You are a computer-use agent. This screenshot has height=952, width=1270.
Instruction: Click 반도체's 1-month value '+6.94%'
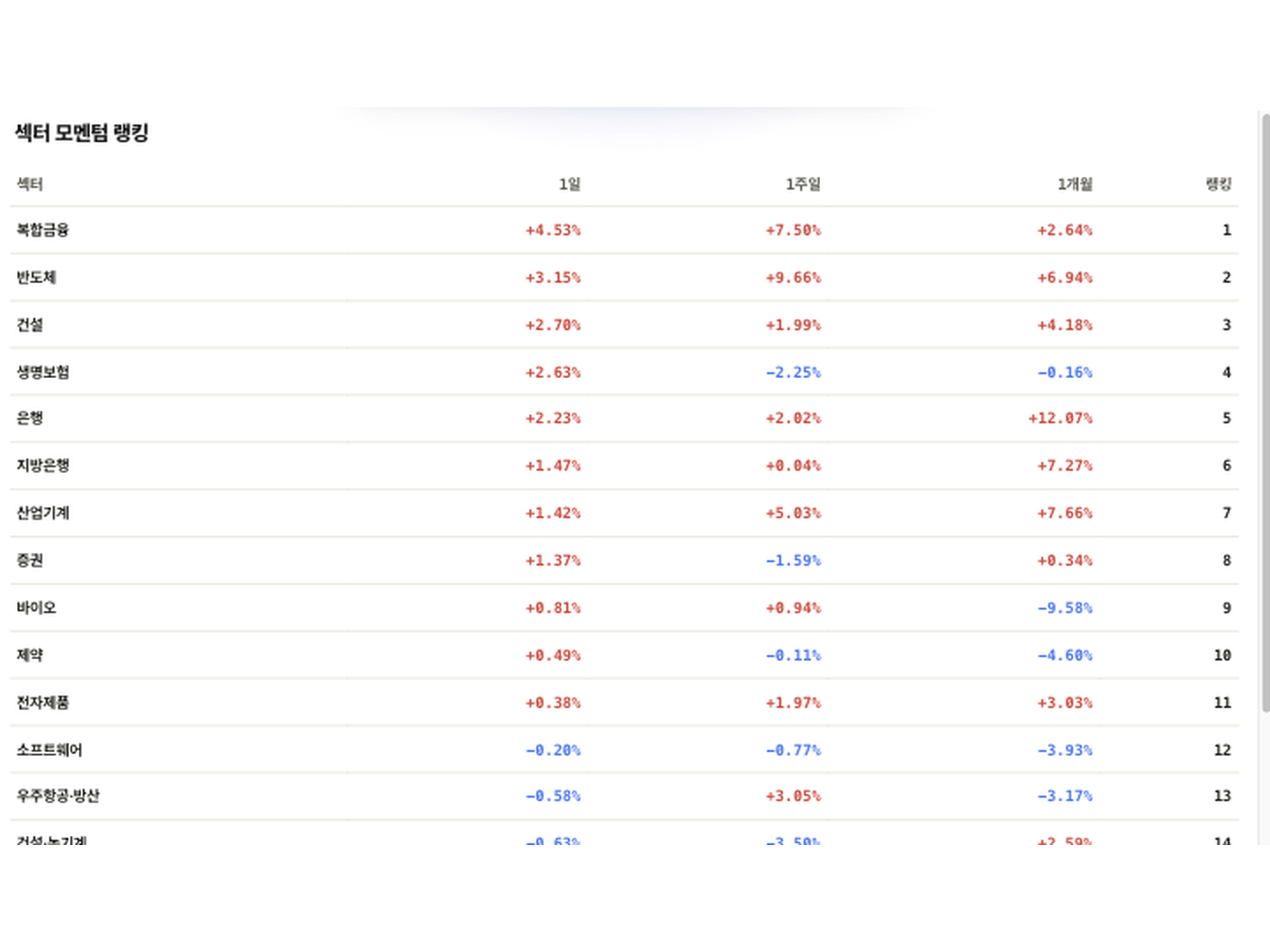point(1065,277)
